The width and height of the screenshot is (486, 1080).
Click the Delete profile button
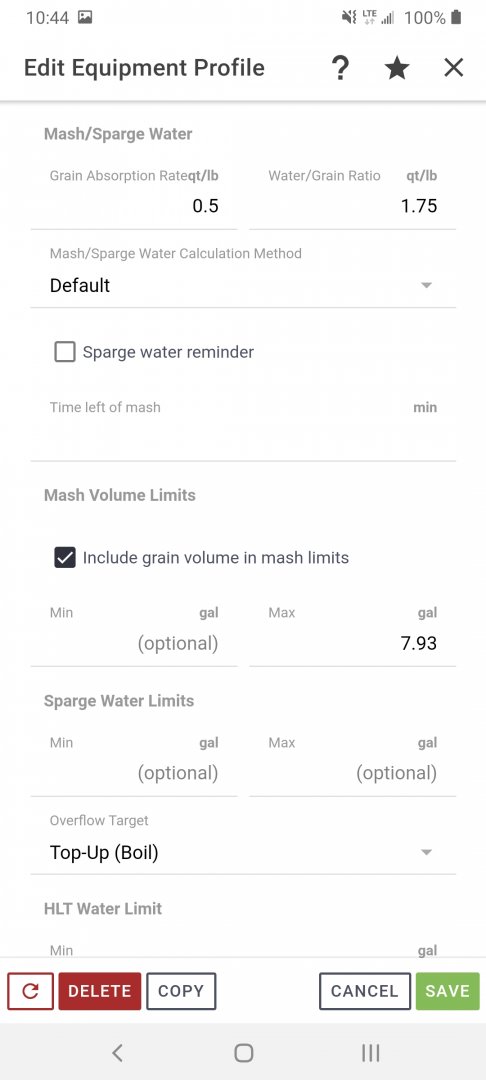tap(100, 991)
